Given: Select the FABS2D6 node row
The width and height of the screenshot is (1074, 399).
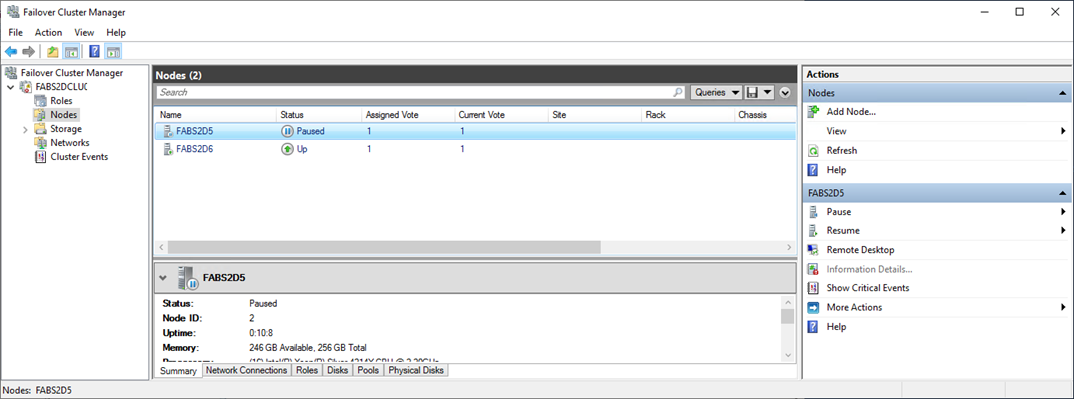Looking at the screenshot, I should [475, 149].
